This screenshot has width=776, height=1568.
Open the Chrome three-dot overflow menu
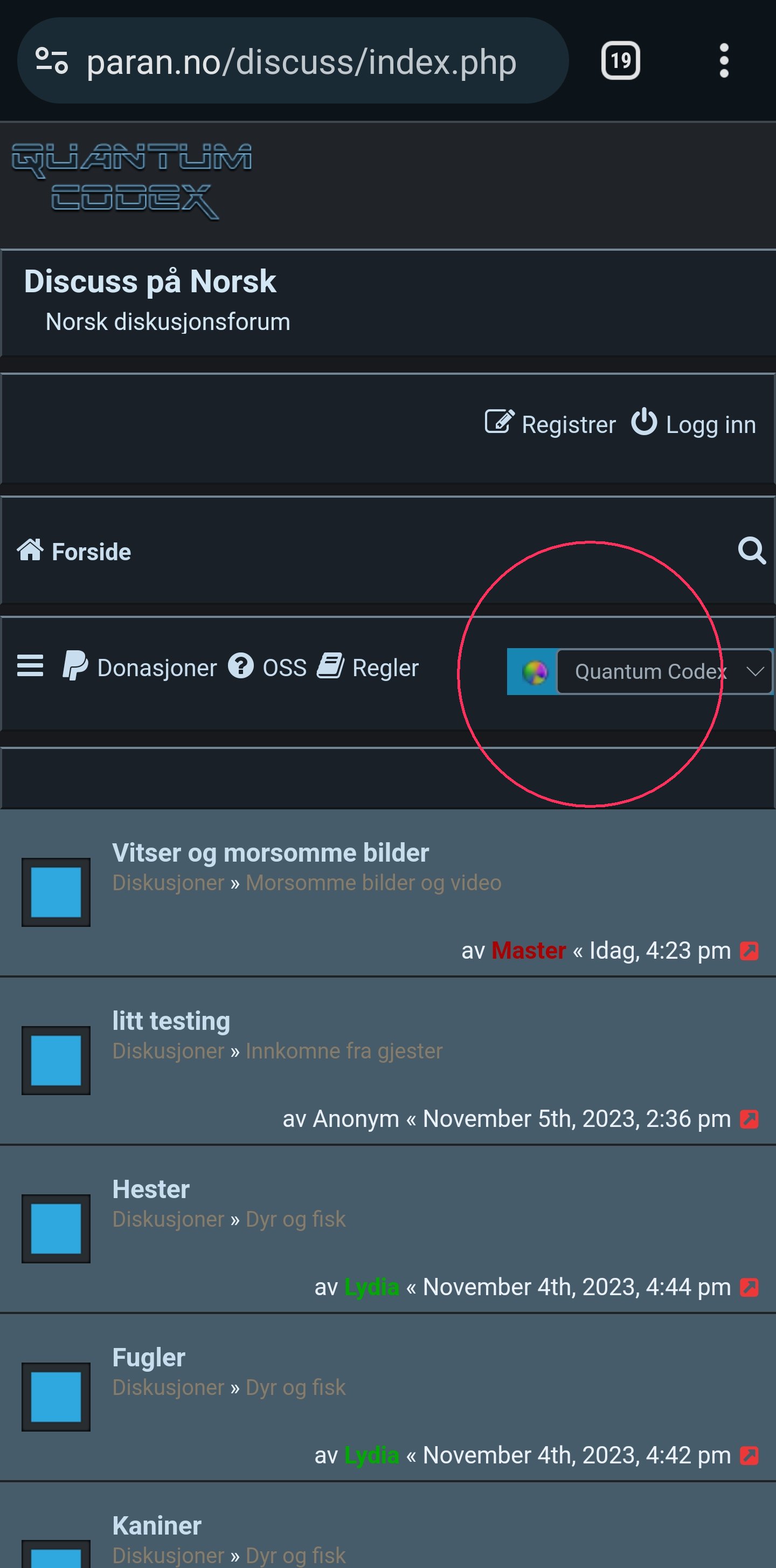pyautogui.click(x=724, y=60)
